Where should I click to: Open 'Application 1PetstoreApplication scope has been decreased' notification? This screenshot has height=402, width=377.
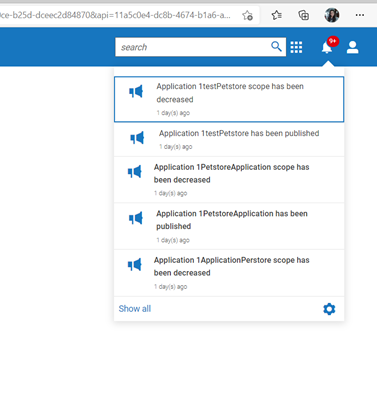(229, 180)
